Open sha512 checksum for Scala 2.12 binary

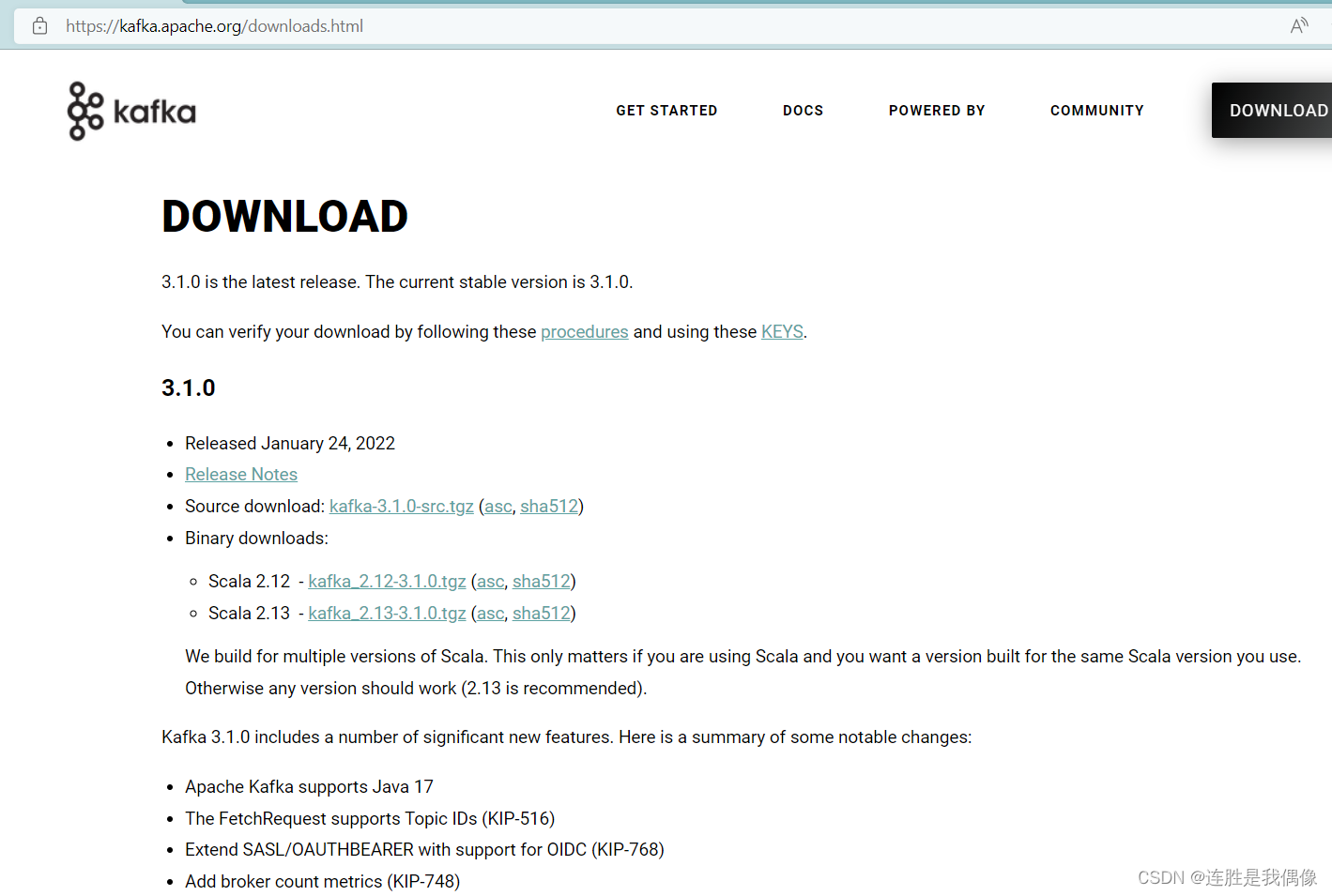pos(542,582)
